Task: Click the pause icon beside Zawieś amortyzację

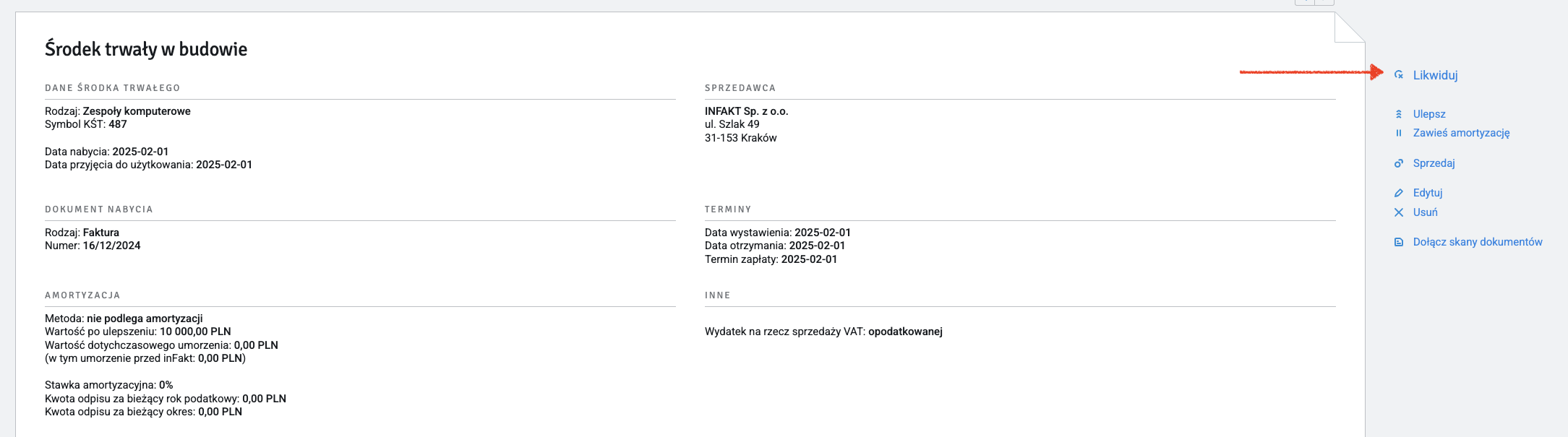Action: coord(1399,133)
